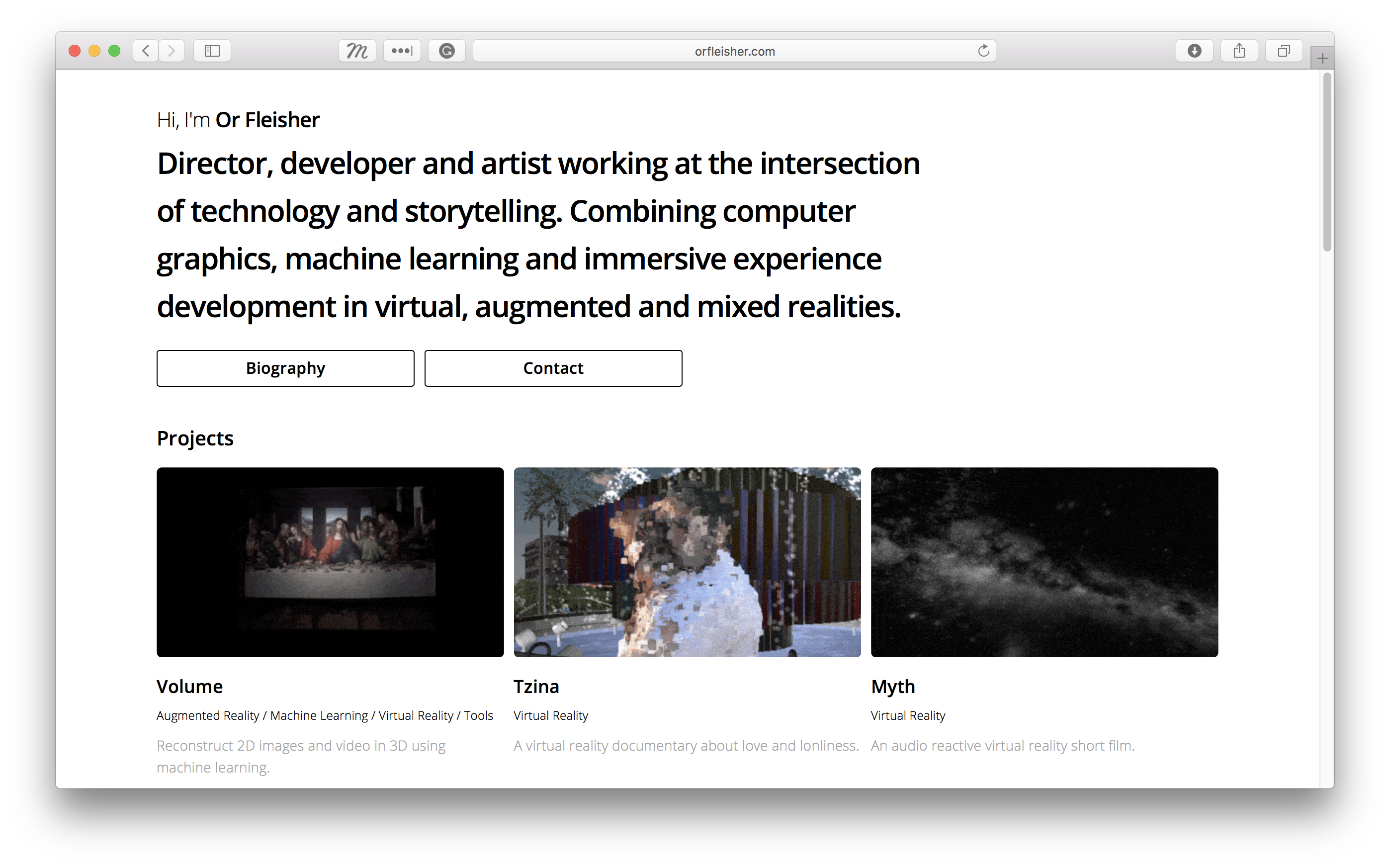Click 'Virtual Reality' tag under Myth

coord(908,715)
